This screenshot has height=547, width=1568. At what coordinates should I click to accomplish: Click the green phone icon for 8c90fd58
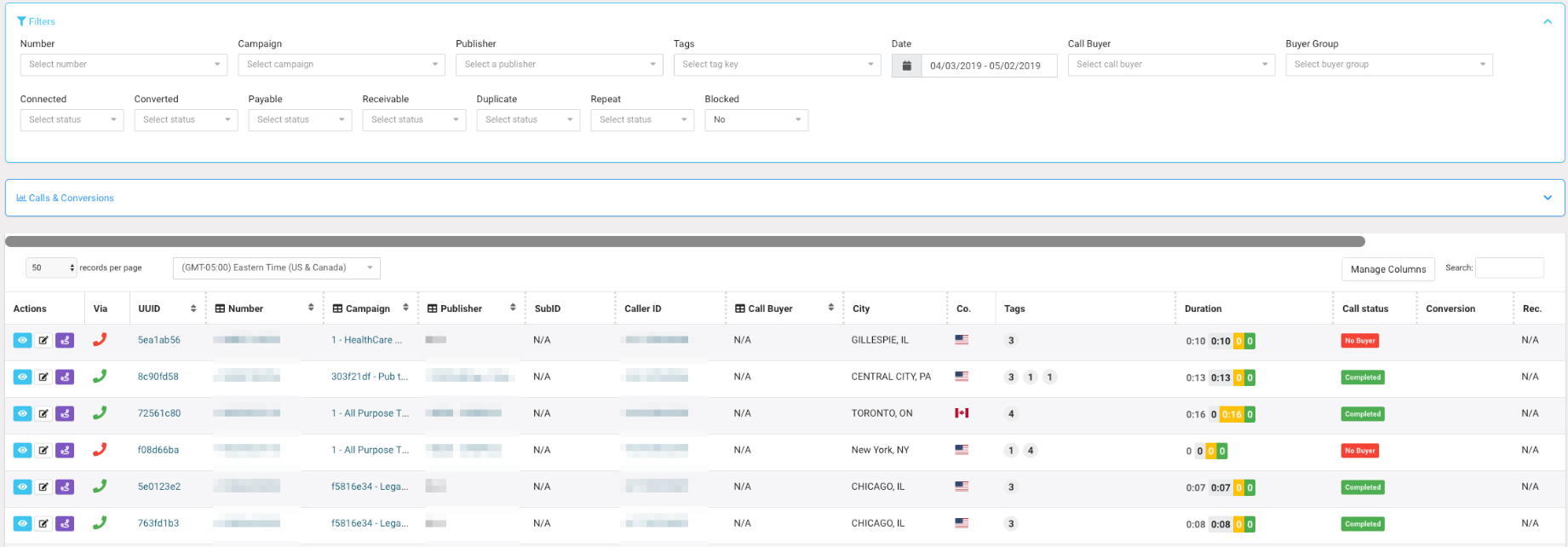pos(100,376)
